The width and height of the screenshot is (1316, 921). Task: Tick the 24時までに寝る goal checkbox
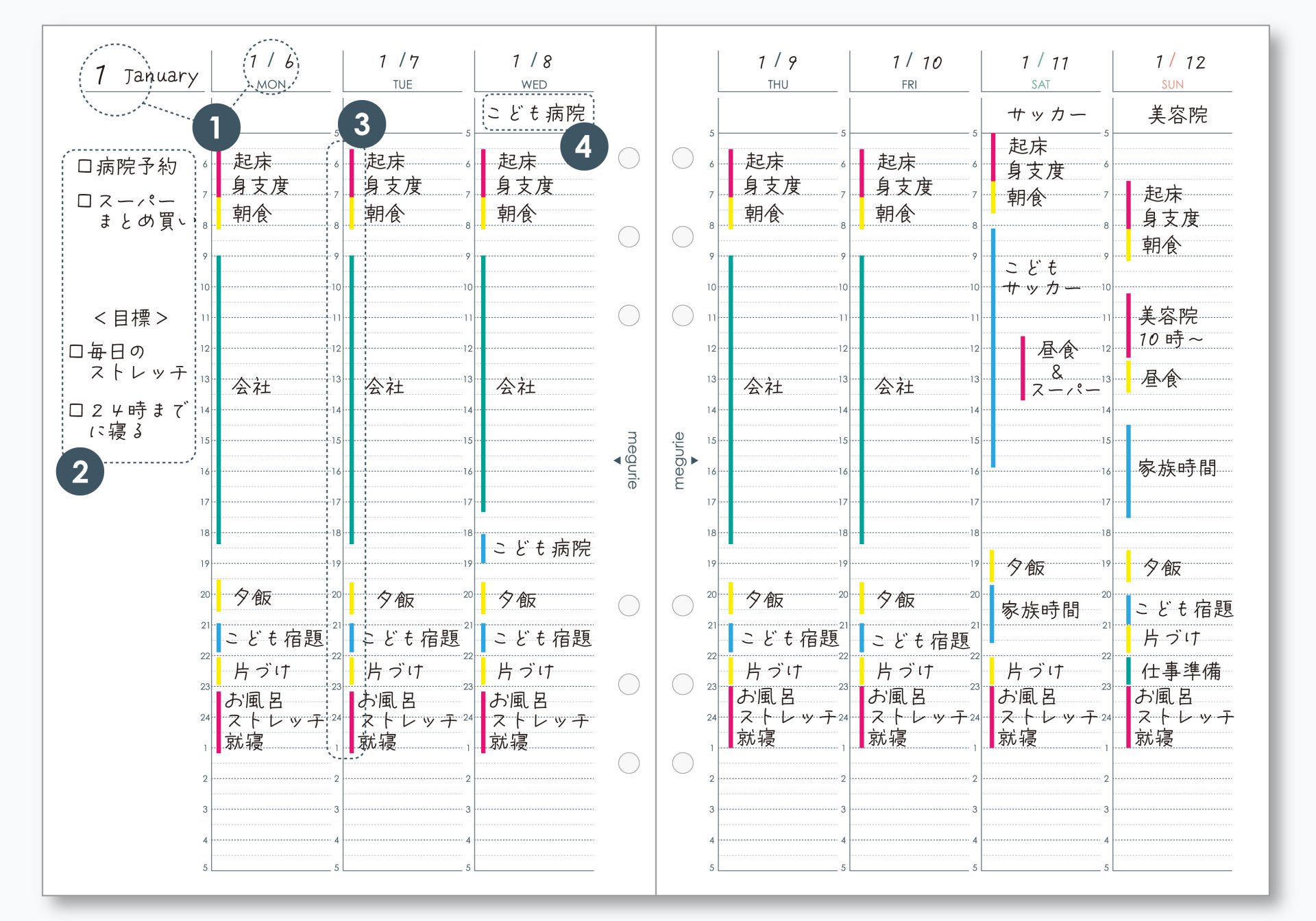(76, 410)
